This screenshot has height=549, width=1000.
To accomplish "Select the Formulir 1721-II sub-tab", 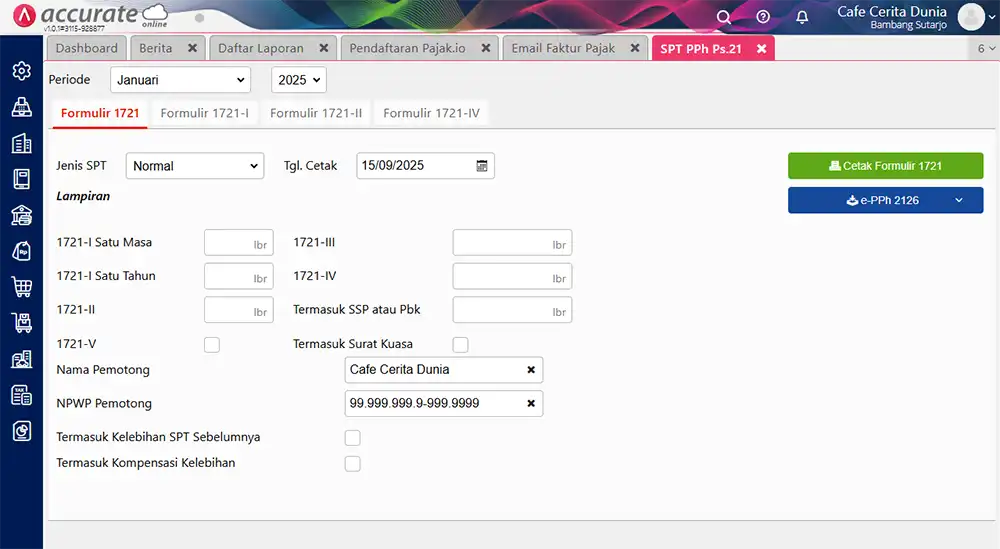I will coord(316,113).
